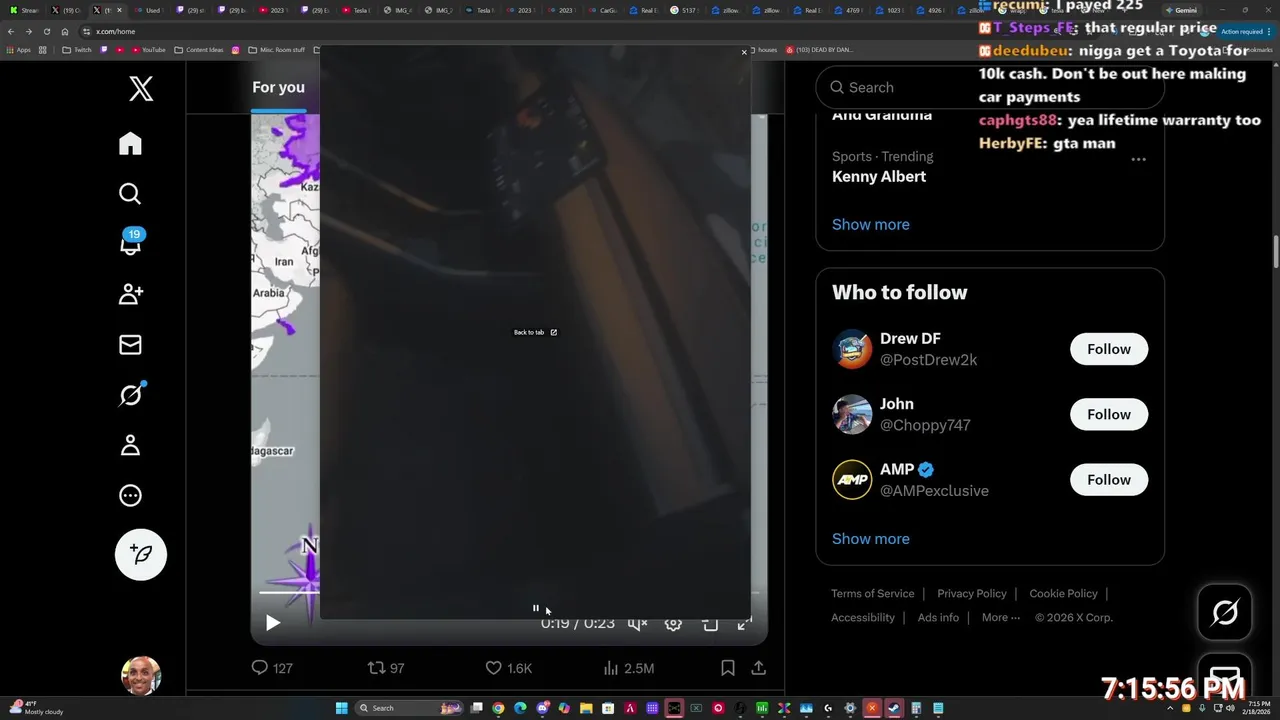Expand tweet video to fullscreen
The height and width of the screenshot is (720, 1280).
click(x=745, y=623)
